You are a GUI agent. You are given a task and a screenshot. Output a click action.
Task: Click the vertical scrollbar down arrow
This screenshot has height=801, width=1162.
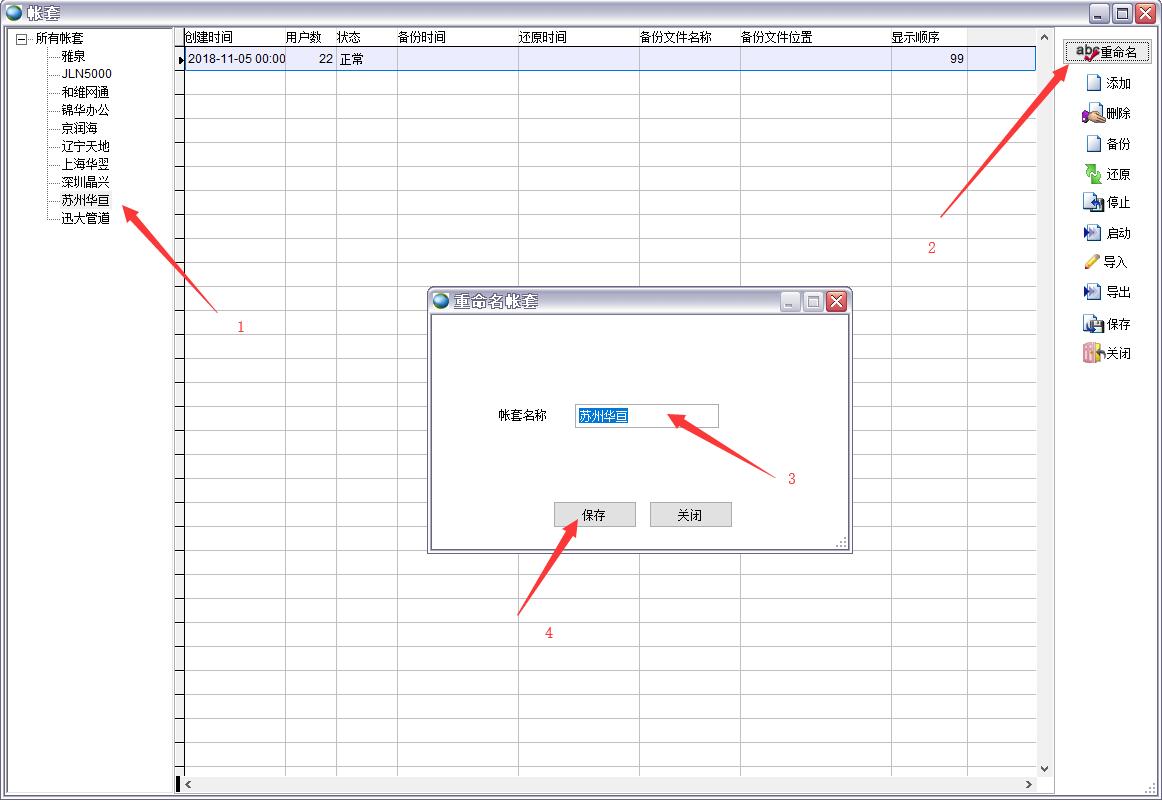(1045, 769)
